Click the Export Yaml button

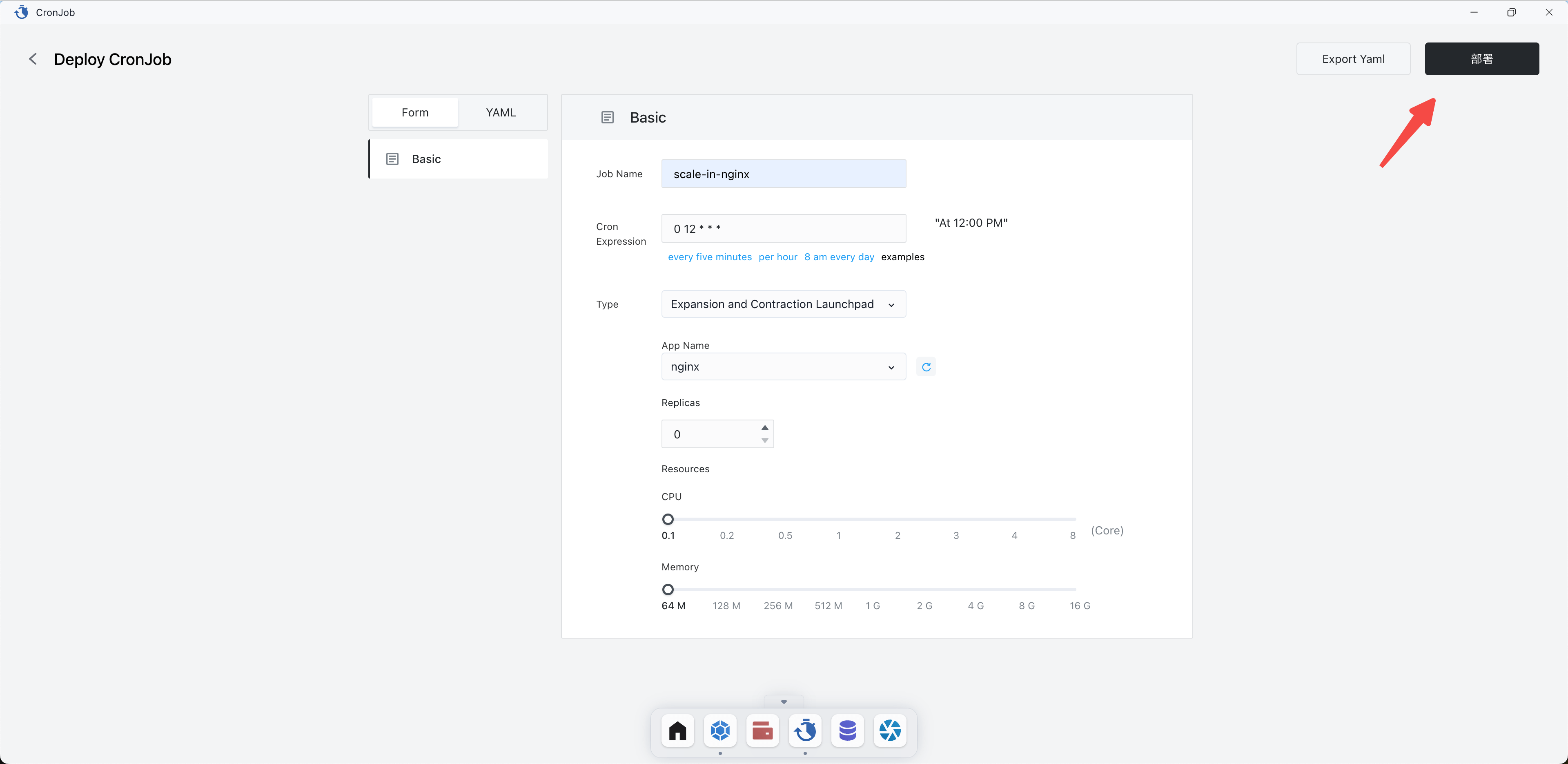1352,59
